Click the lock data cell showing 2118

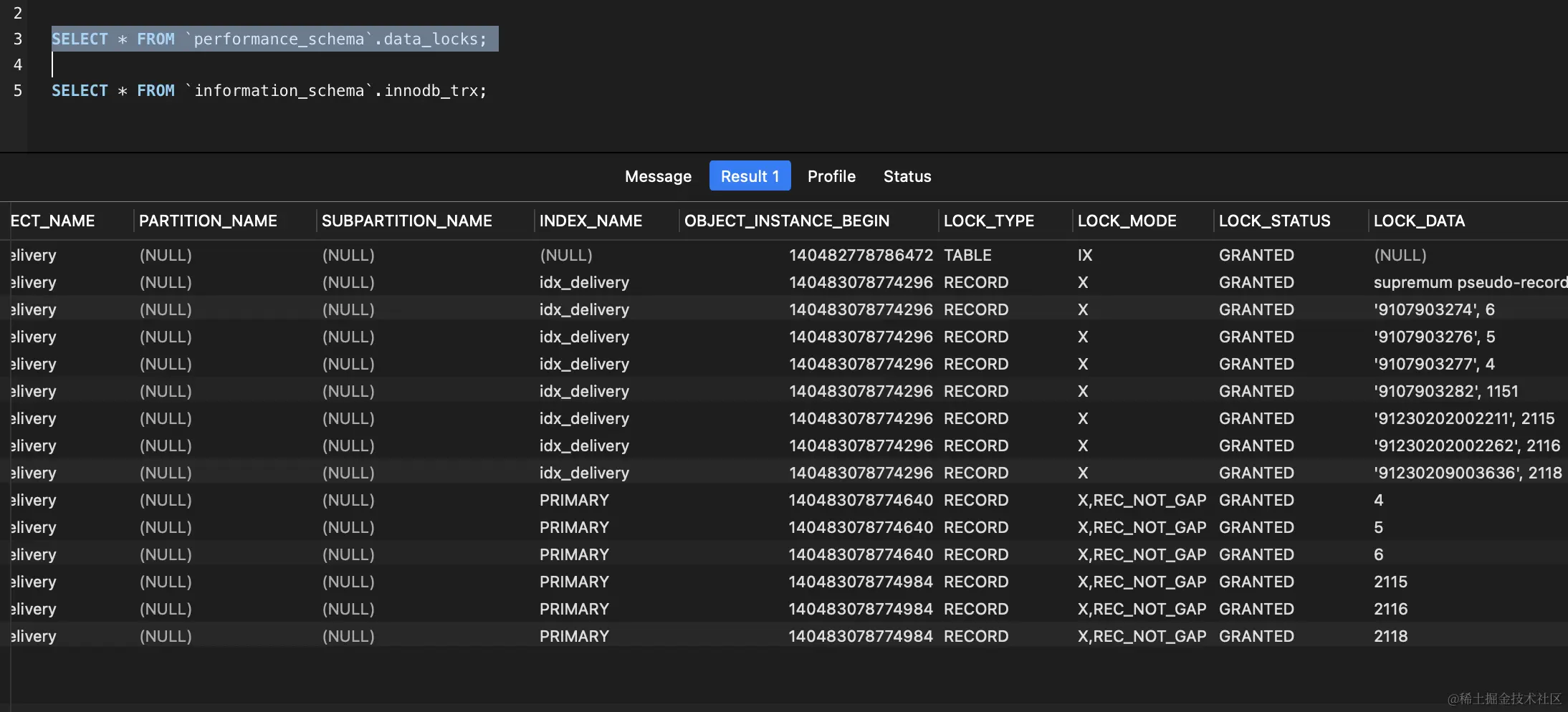click(x=1390, y=636)
